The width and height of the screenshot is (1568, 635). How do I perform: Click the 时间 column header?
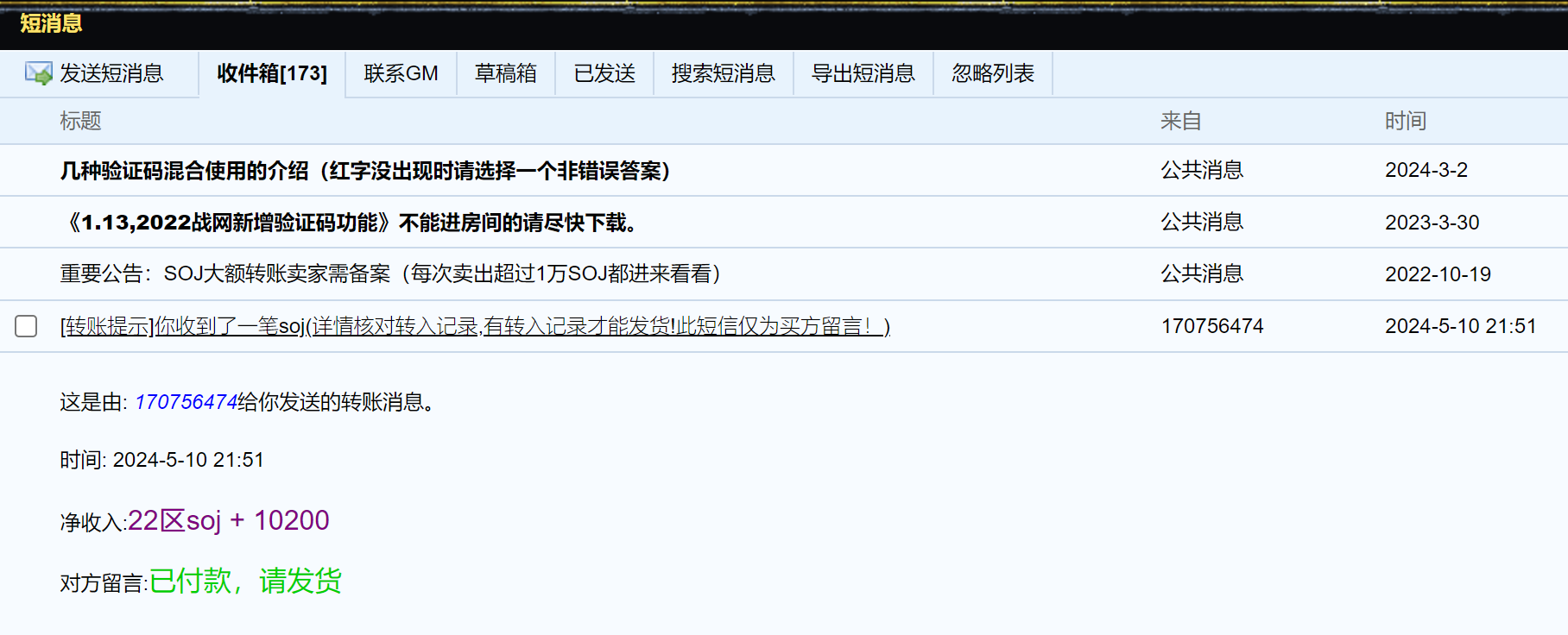1405,122
